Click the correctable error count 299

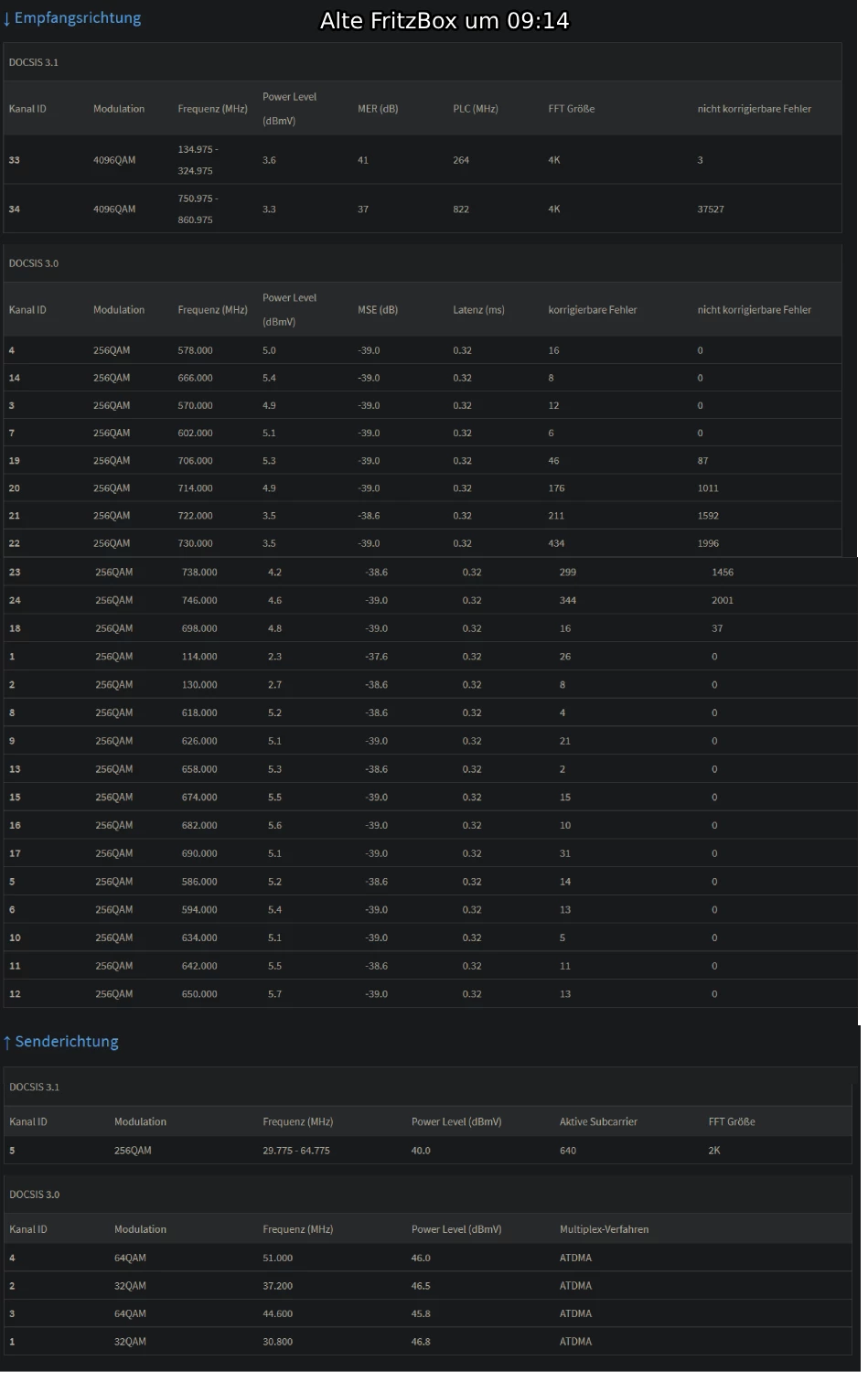point(568,573)
